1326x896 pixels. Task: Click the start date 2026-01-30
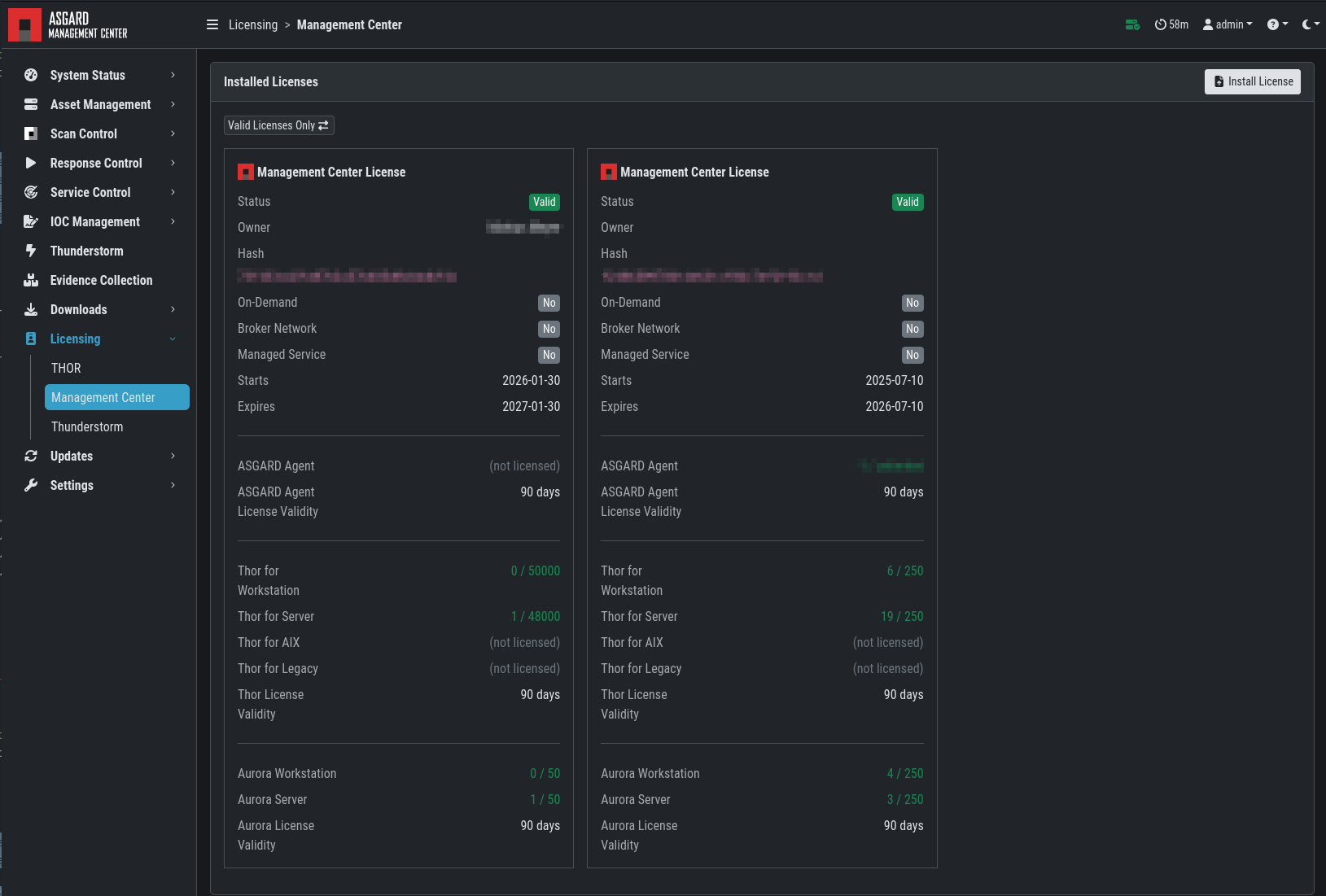pyautogui.click(x=531, y=380)
